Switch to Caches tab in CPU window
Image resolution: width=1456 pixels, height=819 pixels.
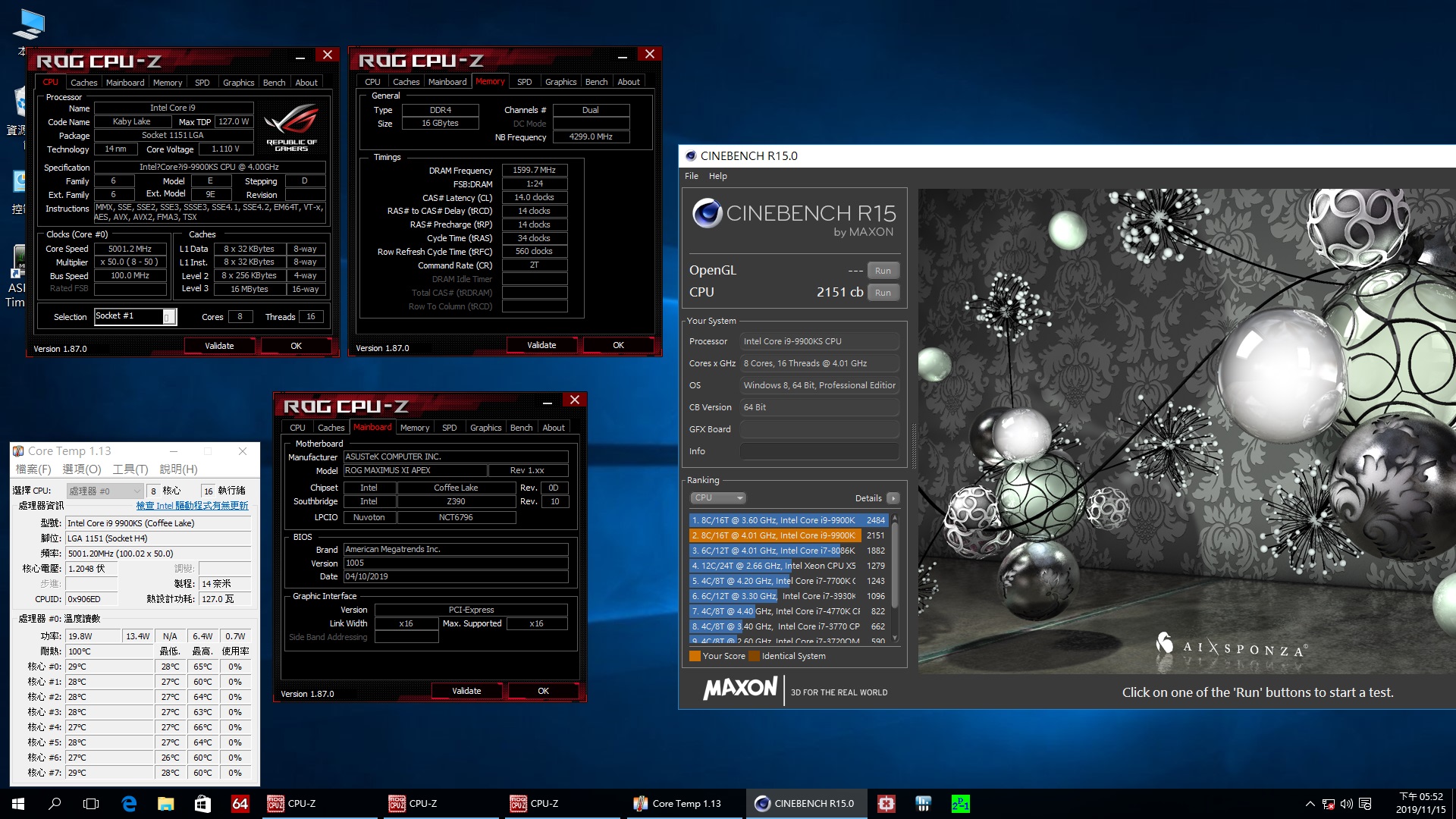click(84, 83)
